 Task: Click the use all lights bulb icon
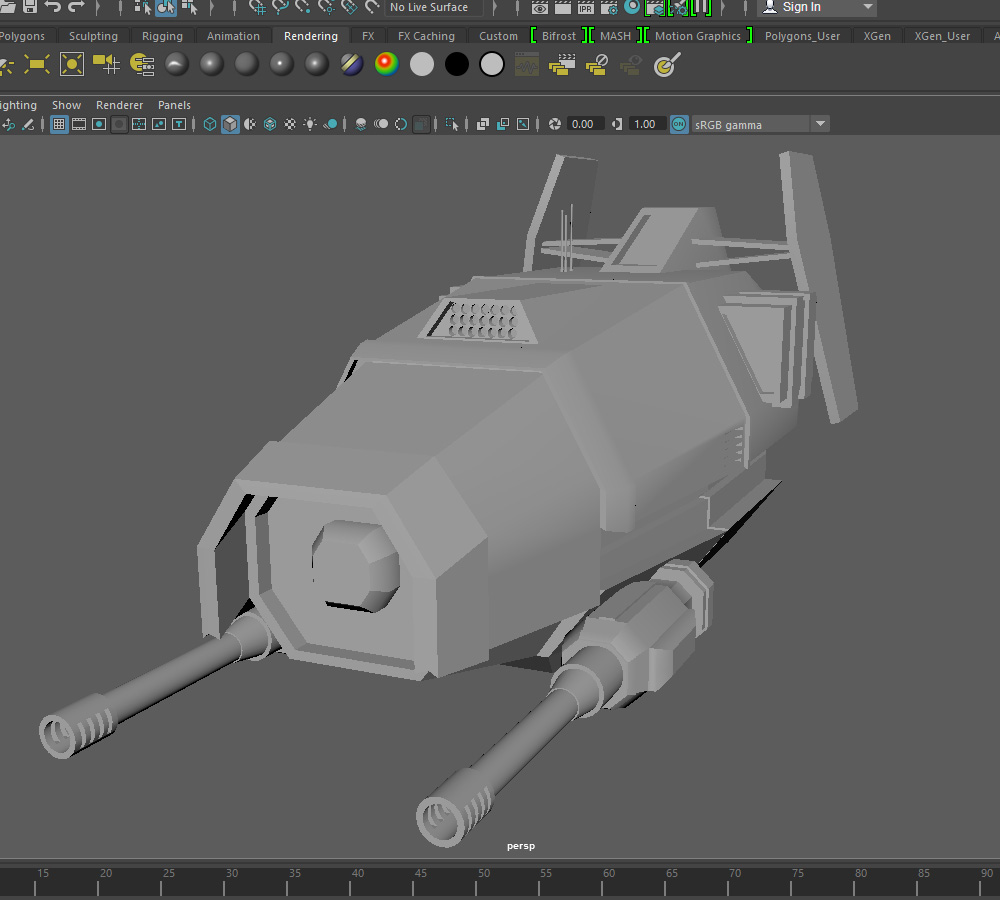310,124
